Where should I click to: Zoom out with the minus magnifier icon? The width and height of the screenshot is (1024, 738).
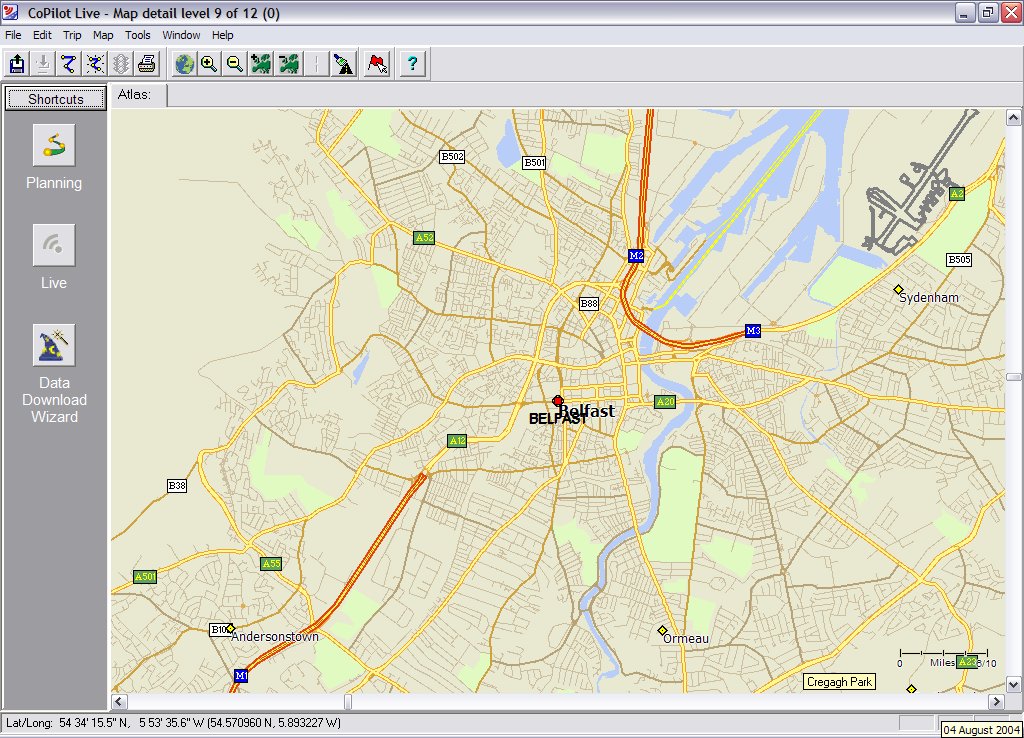click(235, 64)
